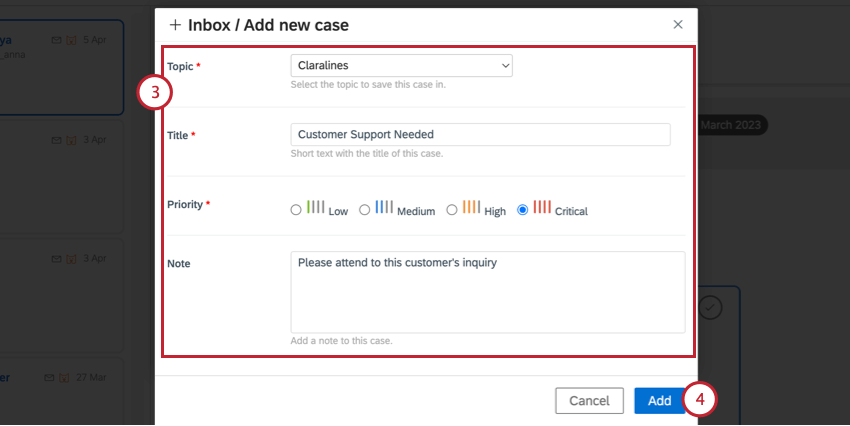Click the Title field with Customer Support Needed

[x=480, y=134]
